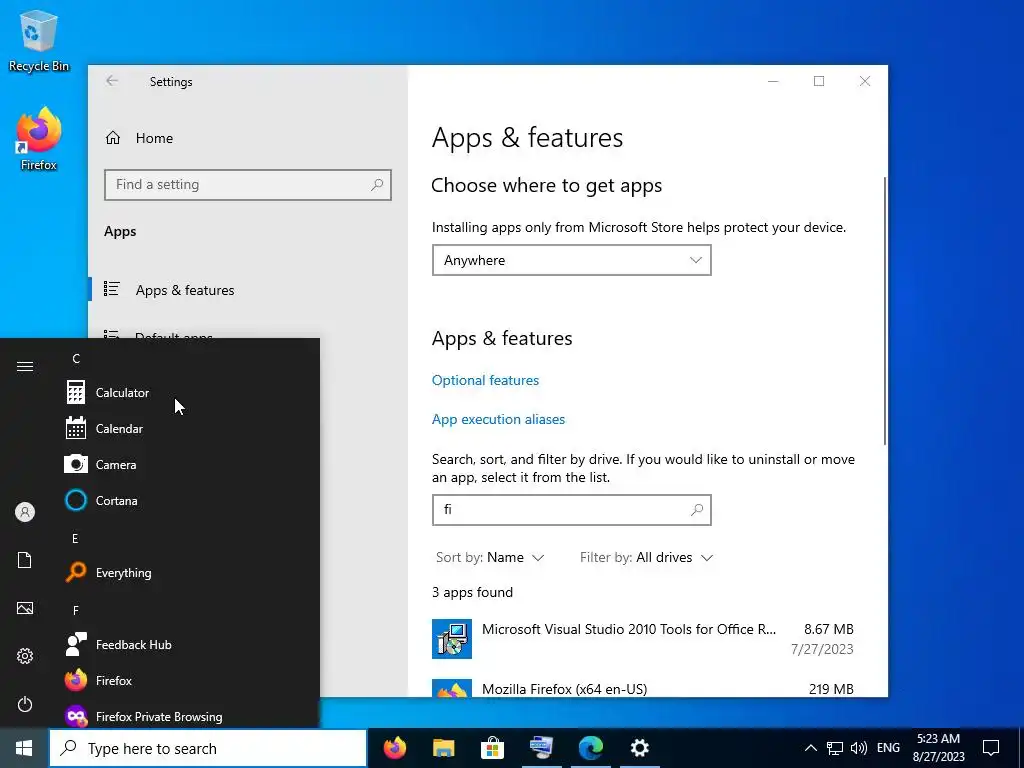Image resolution: width=1024 pixels, height=768 pixels.
Task: Open the Optional features link
Action: tap(485, 380)
